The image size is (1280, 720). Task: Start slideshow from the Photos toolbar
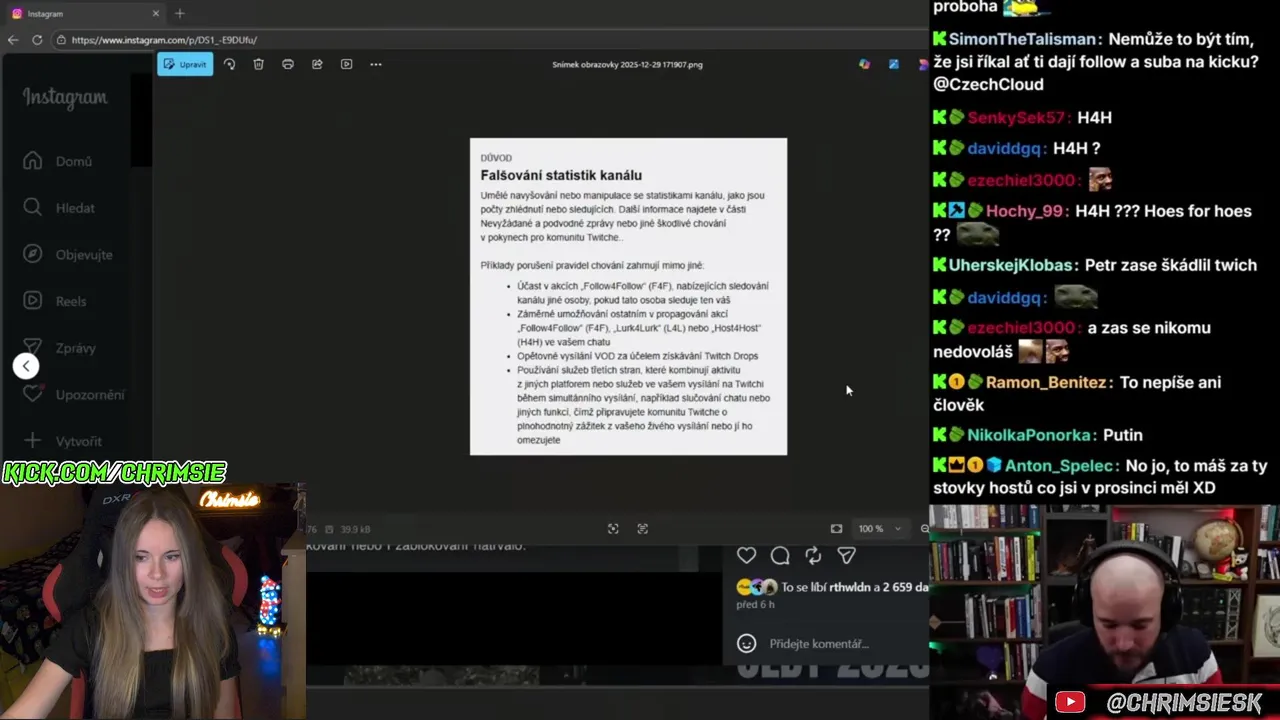tap(346, 64)
